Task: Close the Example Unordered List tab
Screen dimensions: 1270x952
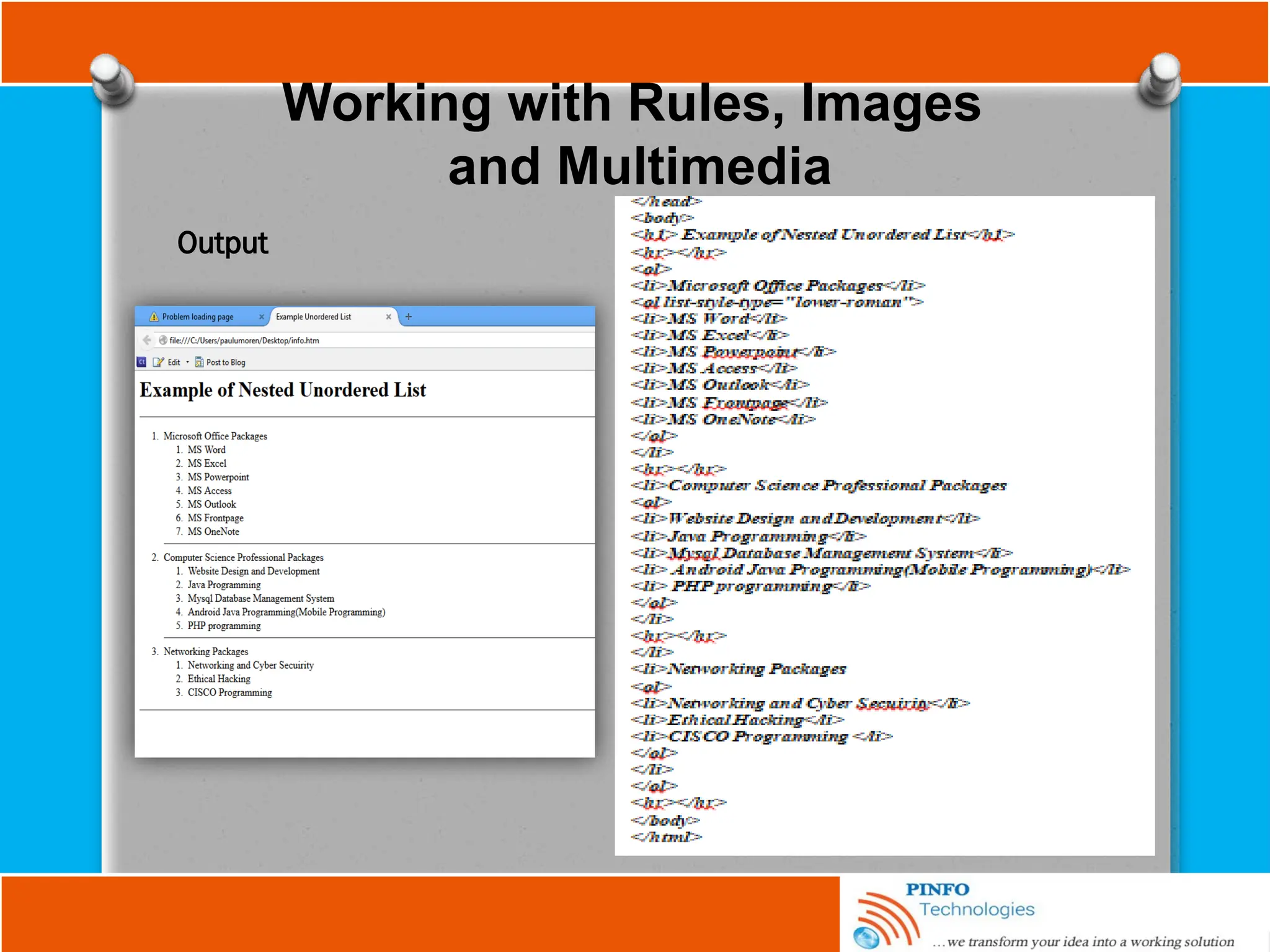Action: [389, 317]
